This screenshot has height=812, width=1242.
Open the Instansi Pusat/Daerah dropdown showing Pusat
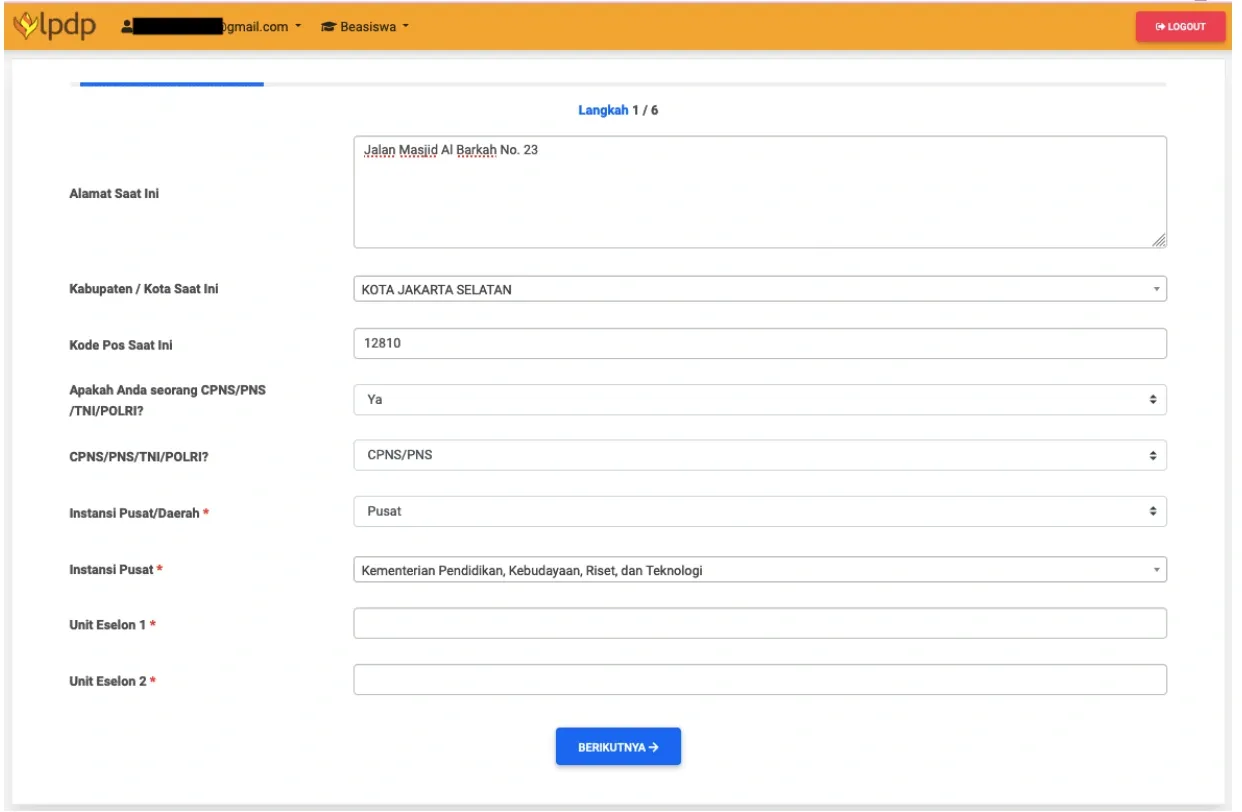(760, 511)
